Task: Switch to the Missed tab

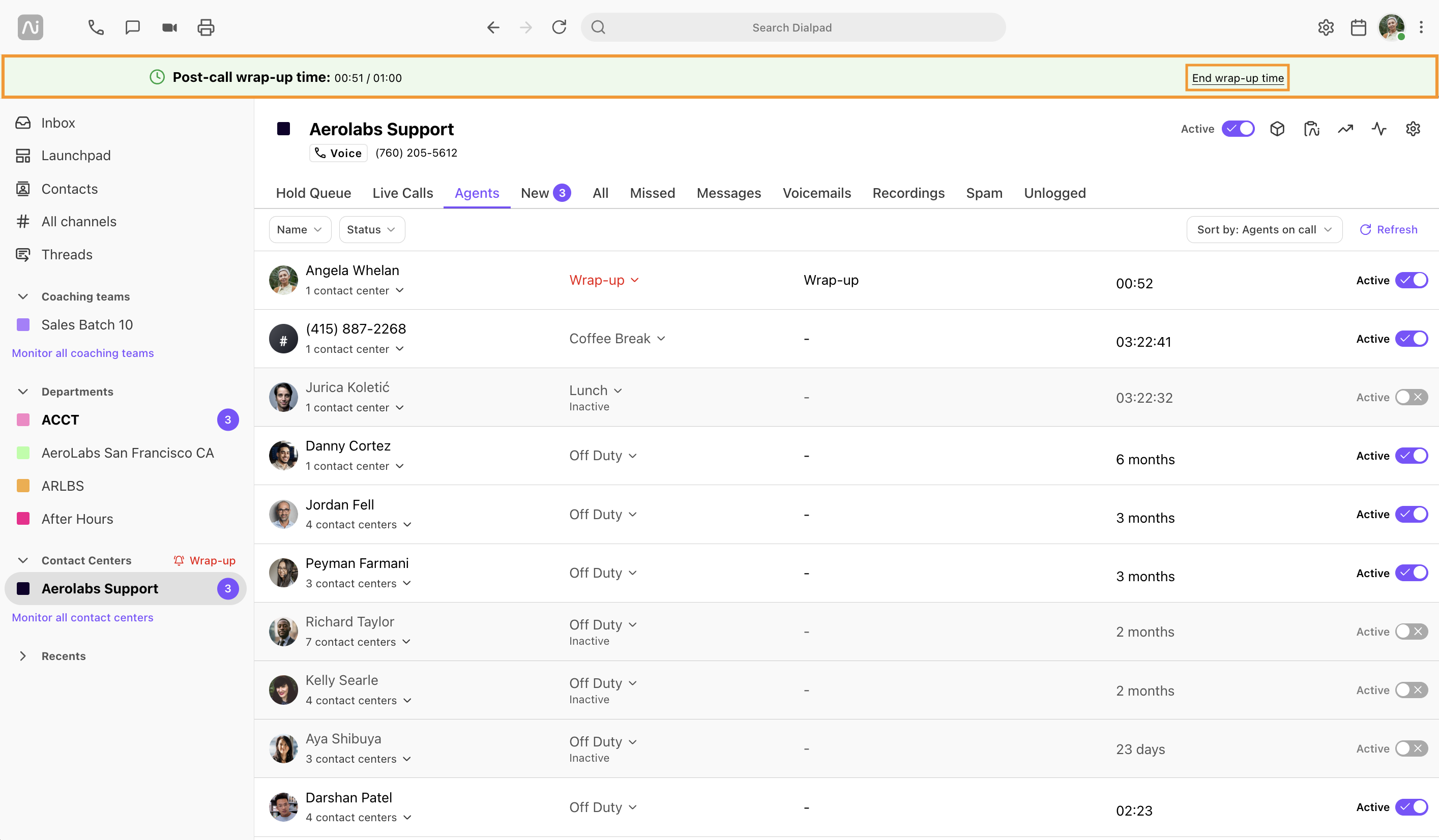Action: (652, 193)
